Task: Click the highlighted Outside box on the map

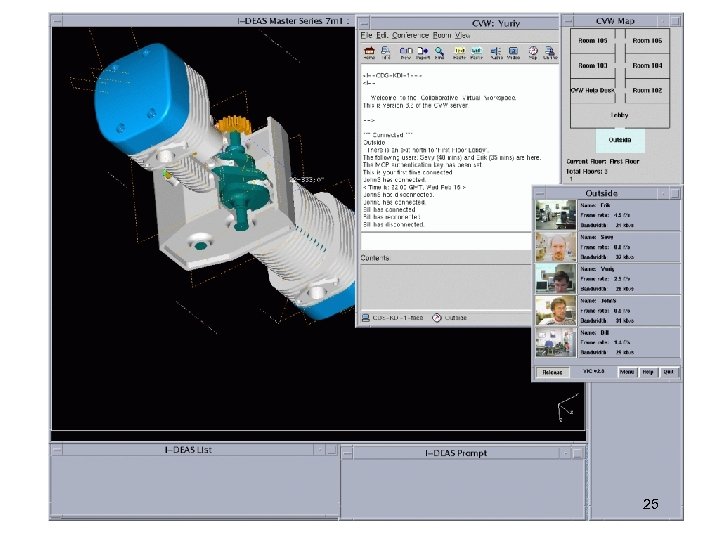Action: coord(620,140)
